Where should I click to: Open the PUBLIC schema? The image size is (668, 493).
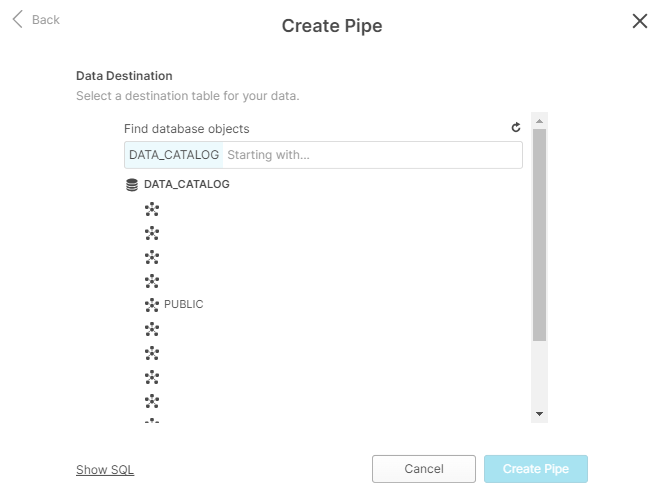[x=184, y=304]
